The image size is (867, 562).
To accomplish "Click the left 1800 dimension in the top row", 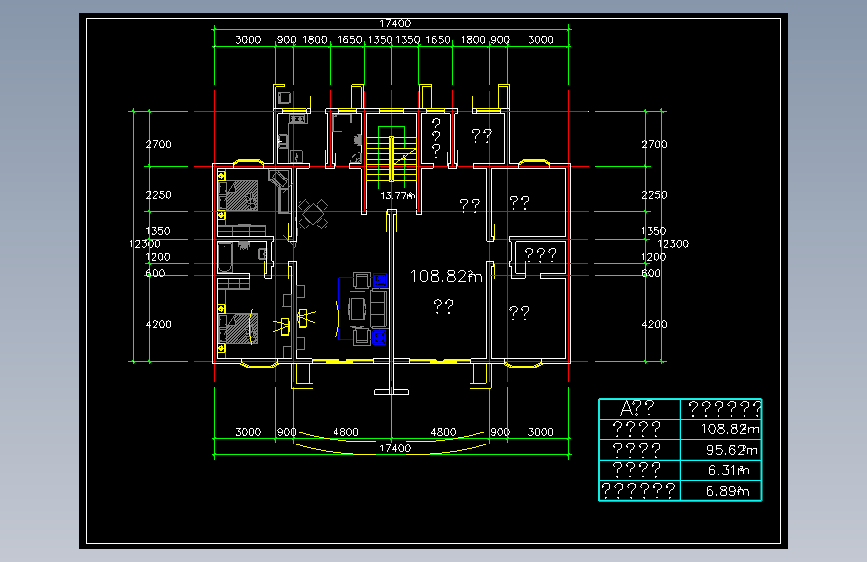I will click(315, 40).
